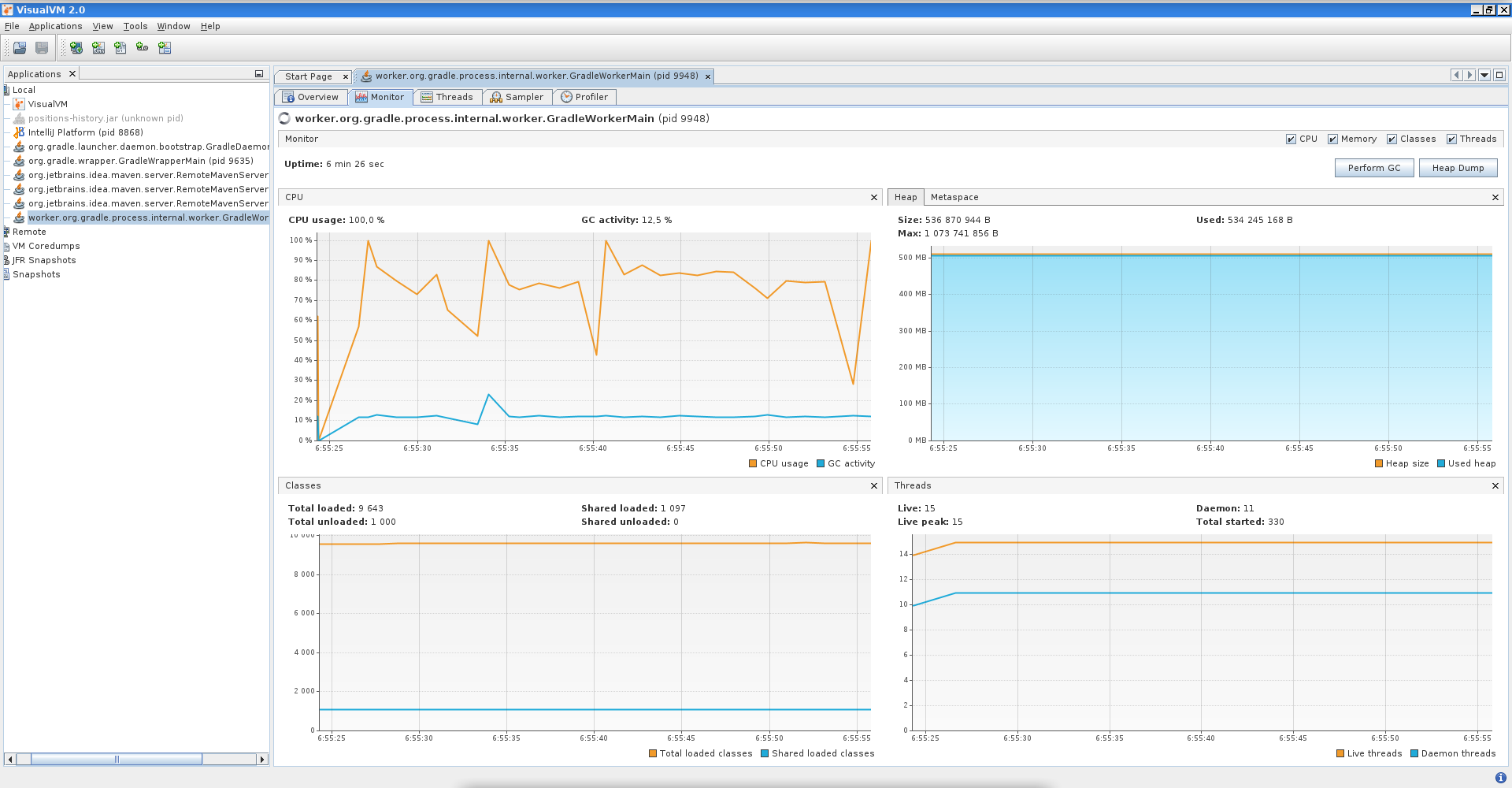Click the VisualVM logo in title bar

tap(8, 9)
